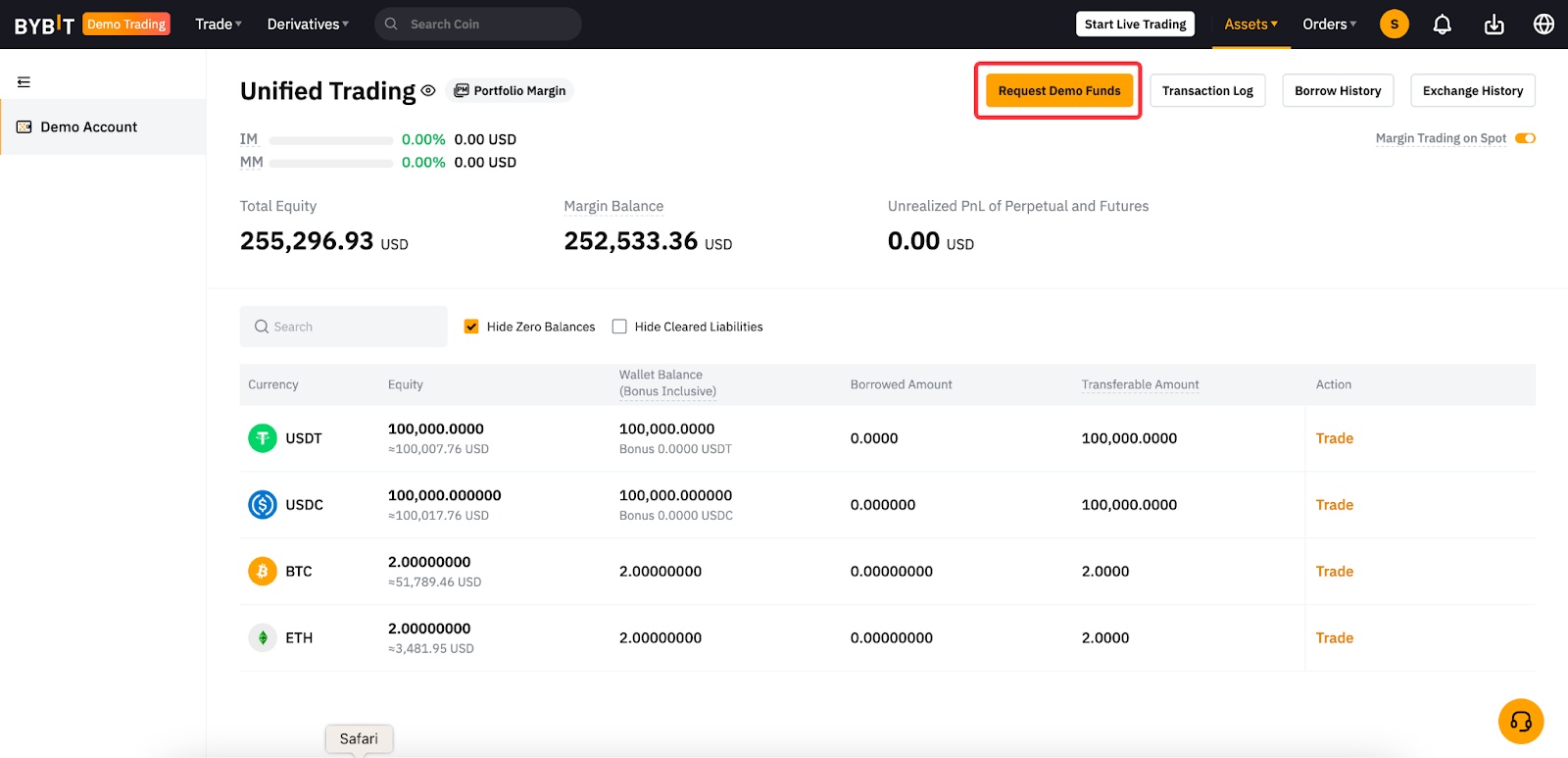Click the BTC coin icon
1568x758 pixels.
263,572
